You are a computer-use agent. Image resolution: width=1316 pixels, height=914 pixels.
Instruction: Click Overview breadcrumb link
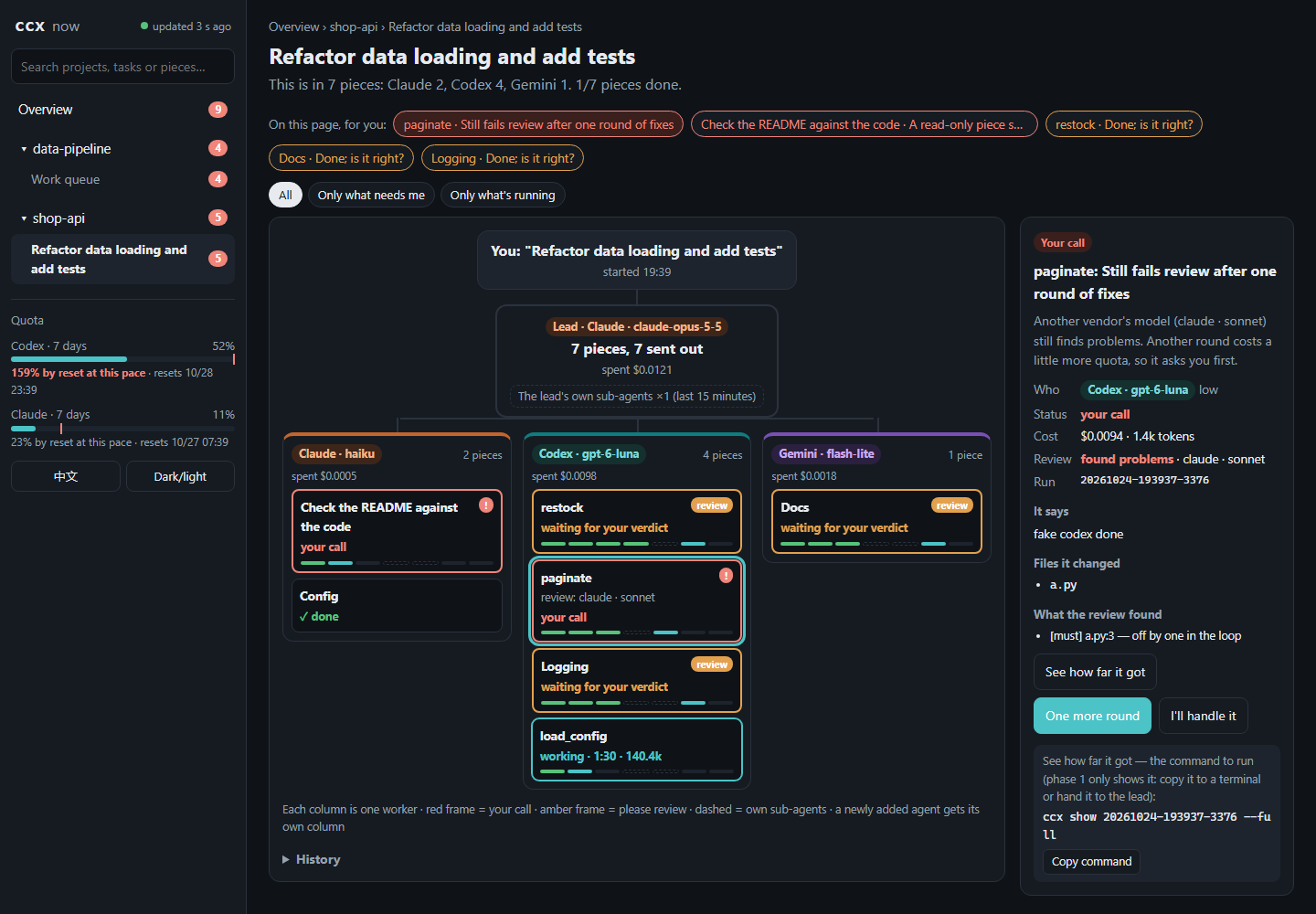click(x=293, y=27)
